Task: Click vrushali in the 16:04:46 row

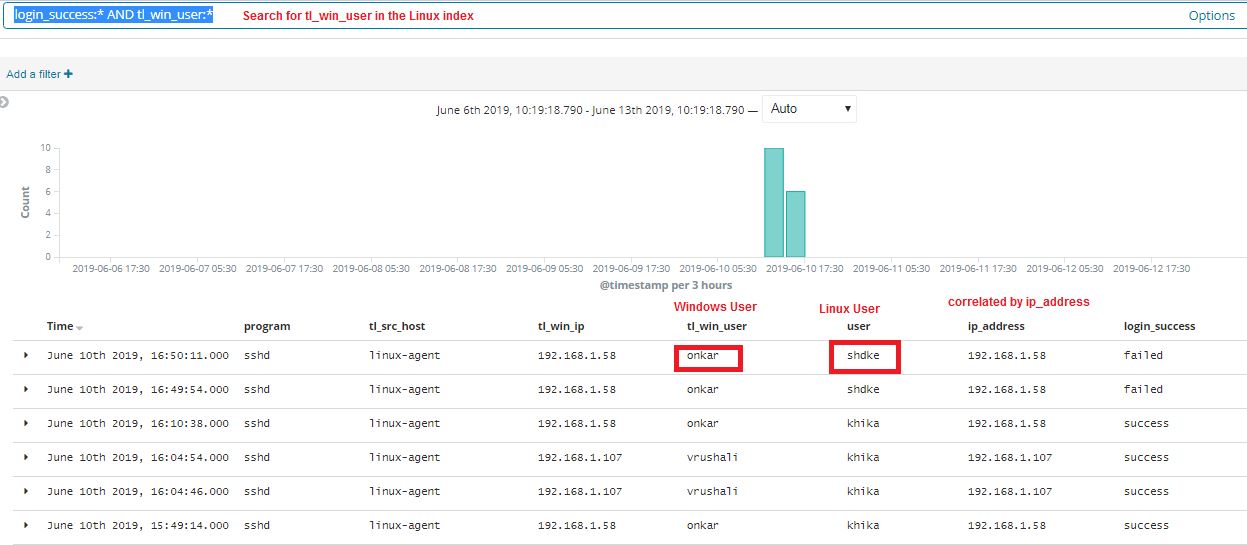Action: point(713,492)
